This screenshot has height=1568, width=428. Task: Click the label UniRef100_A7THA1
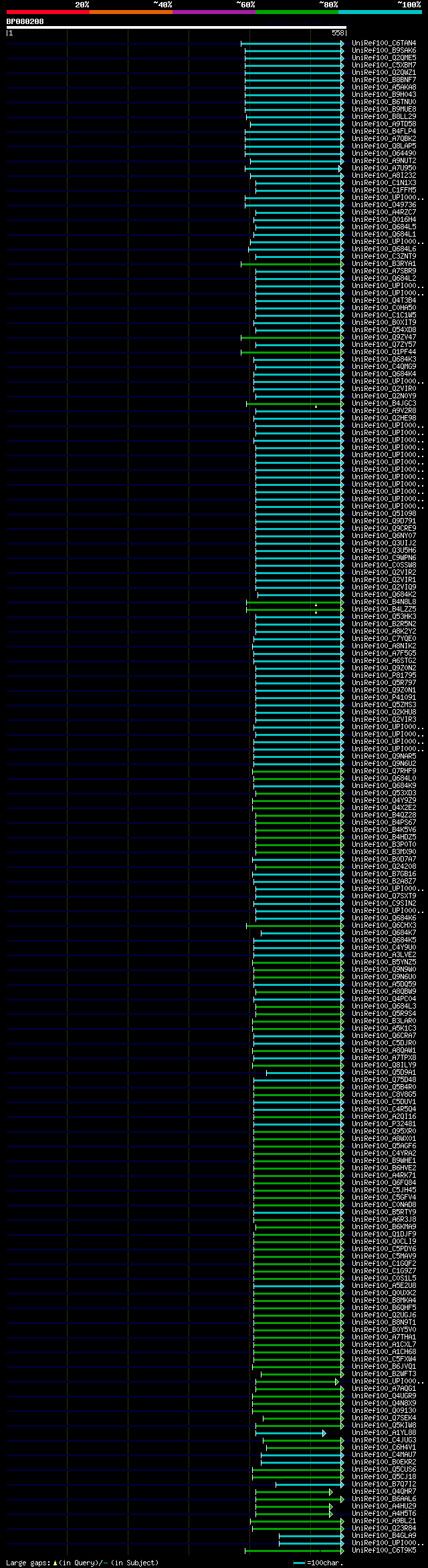click(x=384, y=1337)
